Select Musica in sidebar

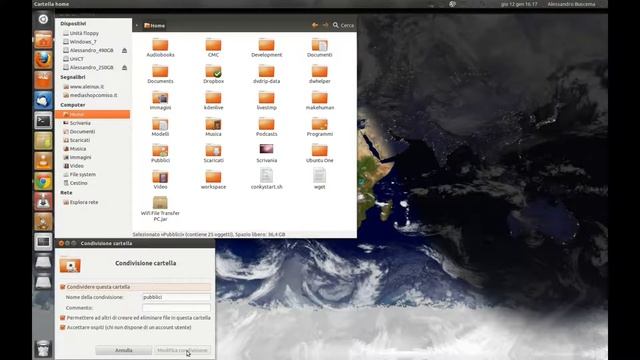(75, 149)
